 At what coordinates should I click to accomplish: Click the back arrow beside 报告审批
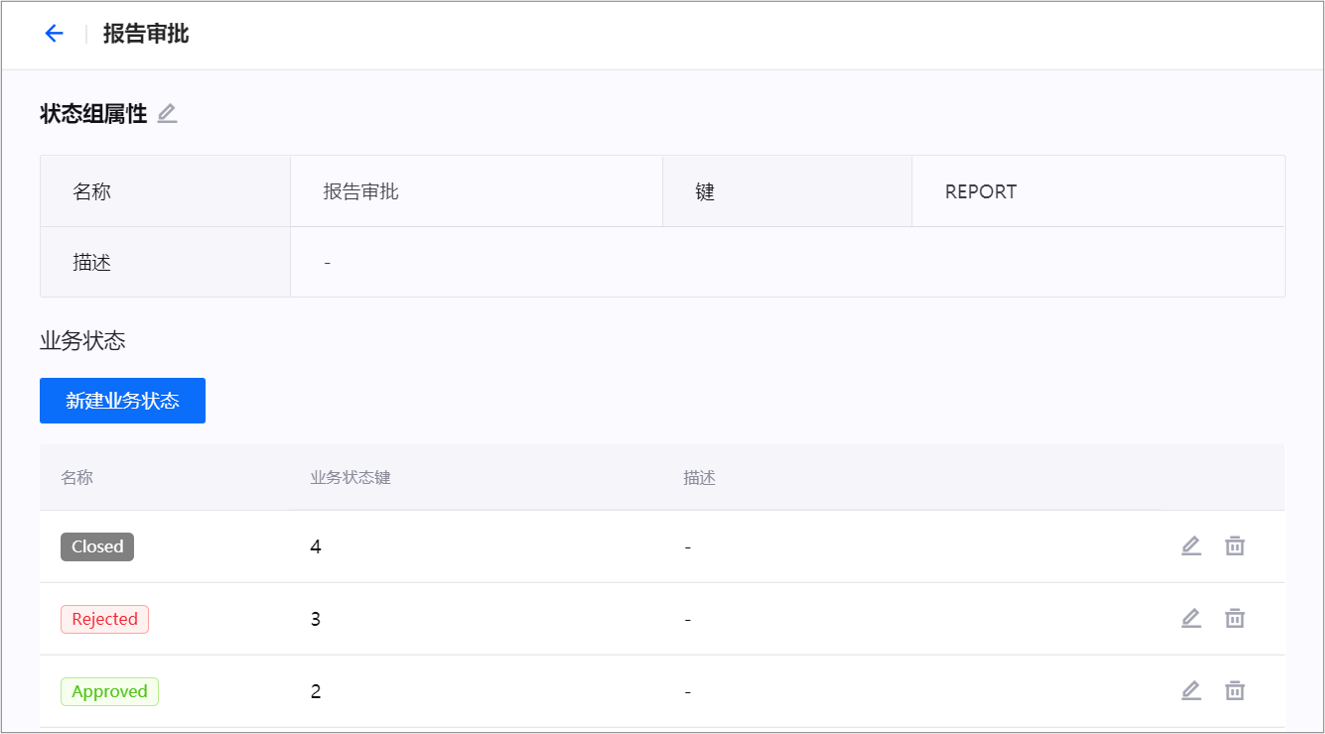pyautogui.click(x=54, y=34)
